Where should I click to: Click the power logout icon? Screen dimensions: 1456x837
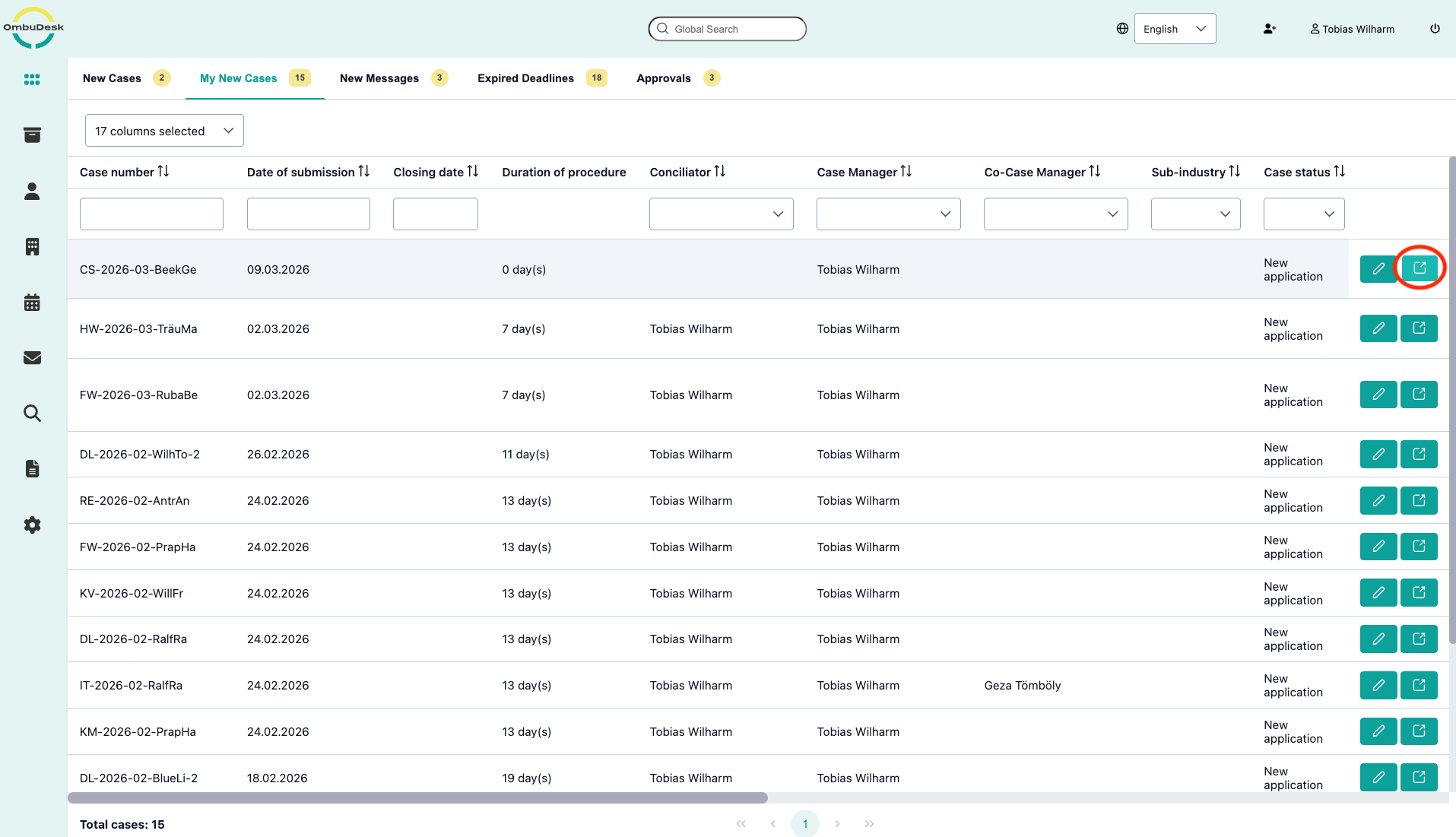pos(1435,29)
